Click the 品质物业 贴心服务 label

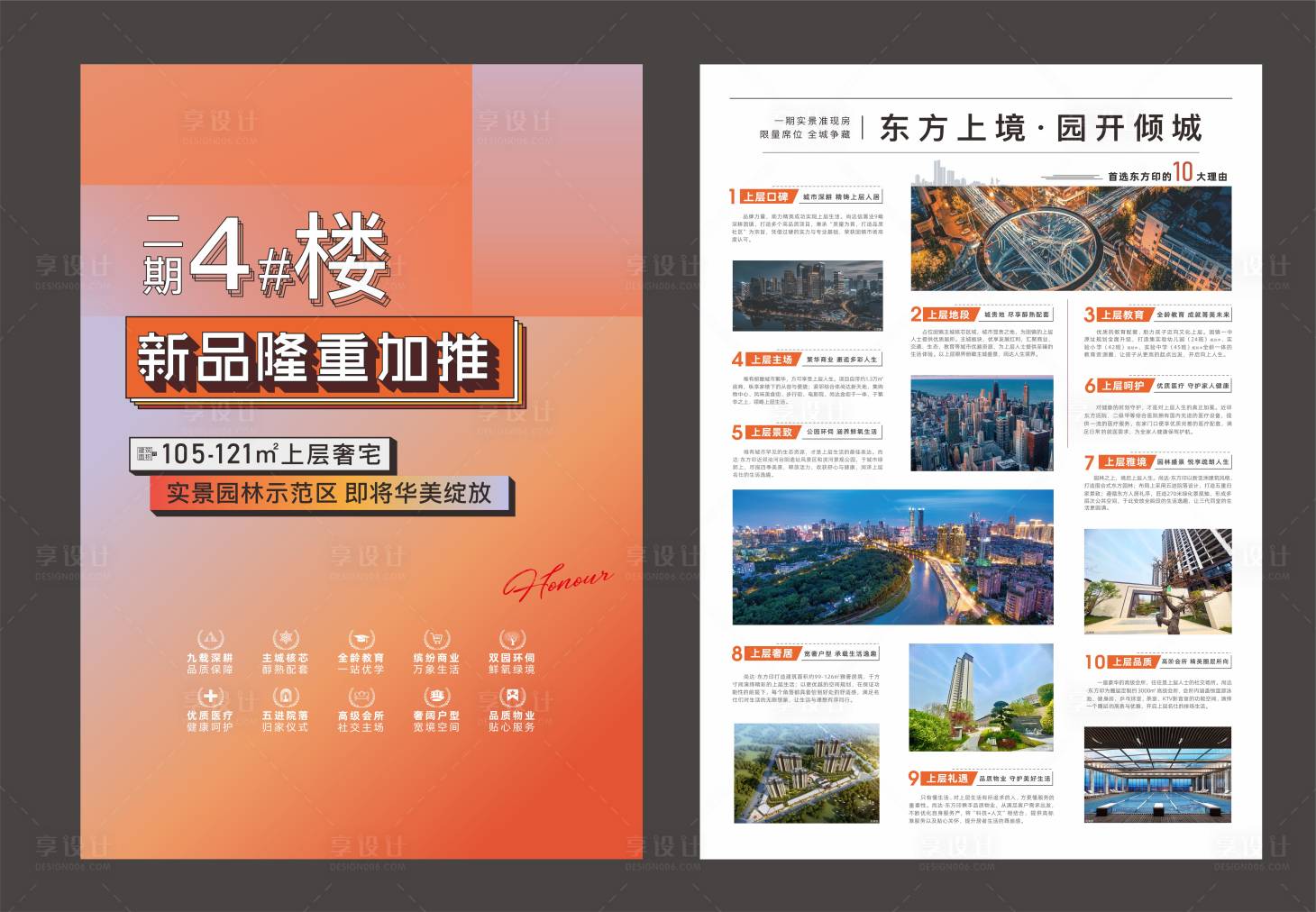pos(511,721)
